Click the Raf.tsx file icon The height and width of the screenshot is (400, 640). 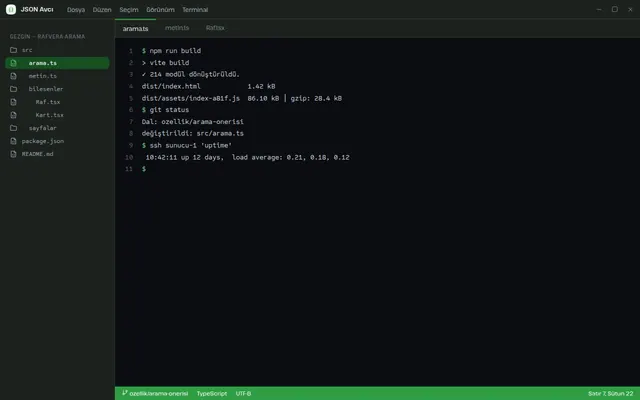click(x=13, y=102)
